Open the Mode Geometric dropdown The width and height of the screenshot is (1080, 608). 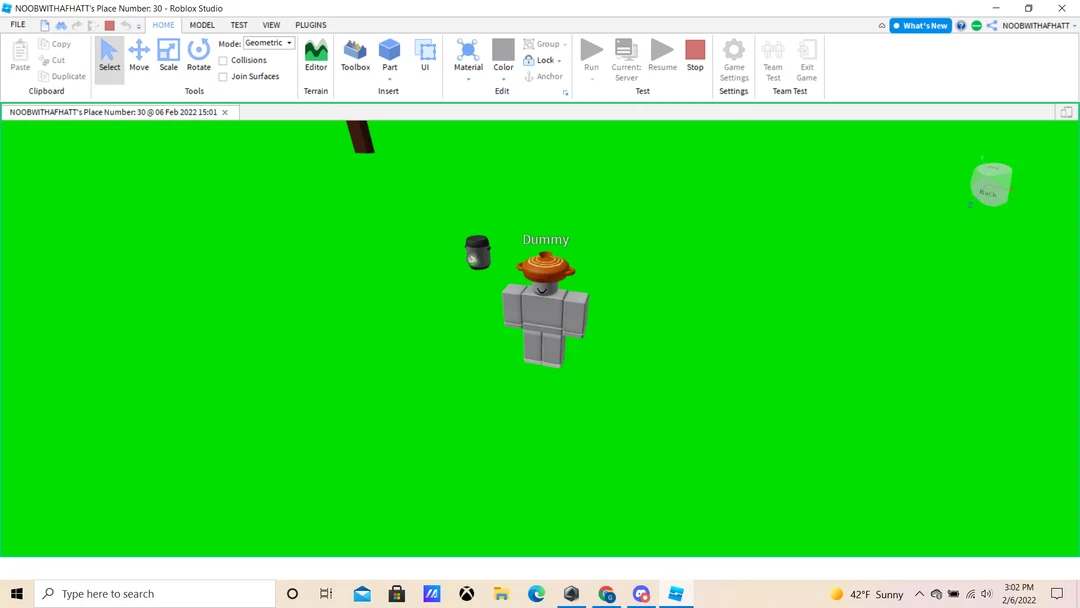click(x=269, y=43)
